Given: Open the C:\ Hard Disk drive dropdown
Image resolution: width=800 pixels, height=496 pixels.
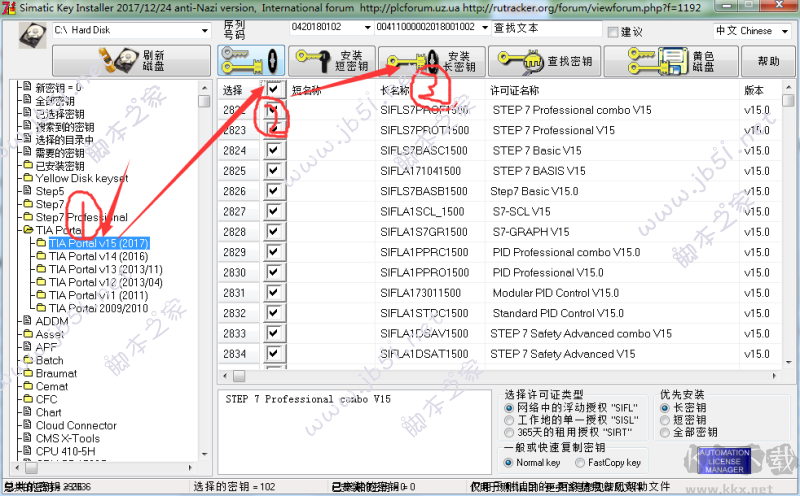Looking at the screenshot, I should 205,31.
